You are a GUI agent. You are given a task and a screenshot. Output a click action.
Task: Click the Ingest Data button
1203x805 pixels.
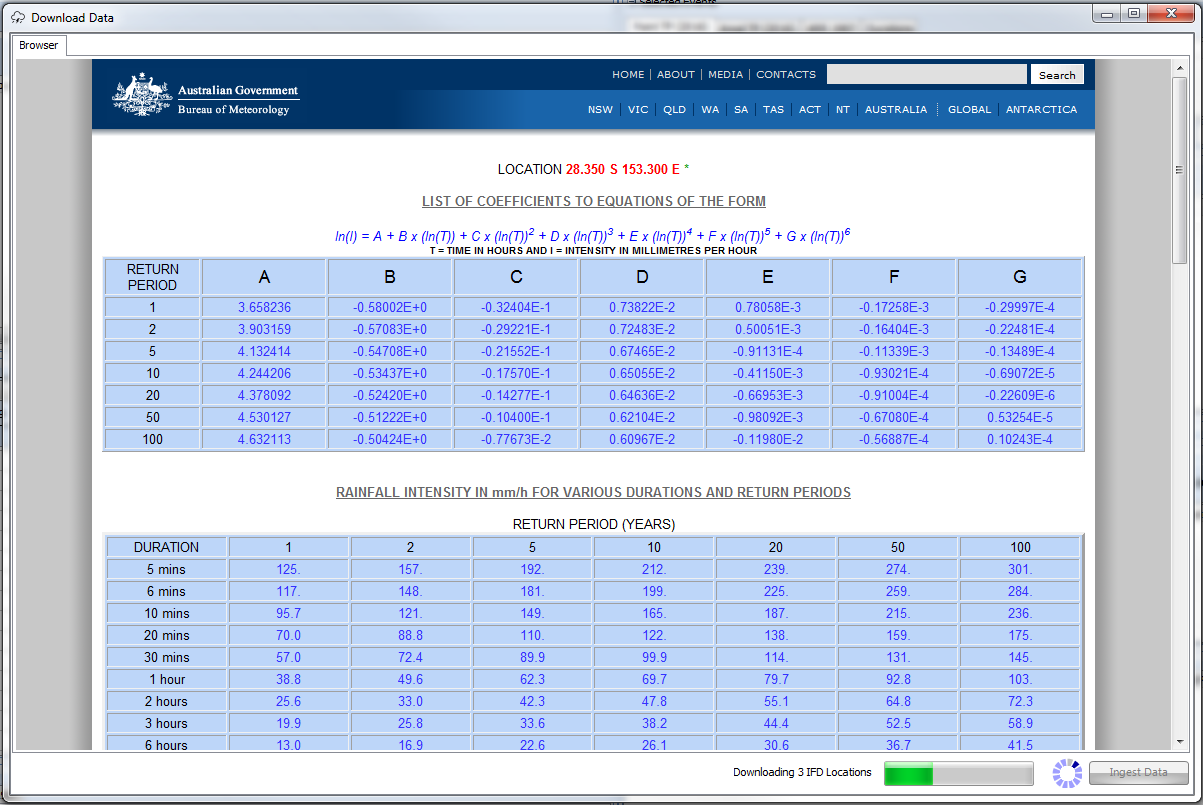pos(1138,772)
